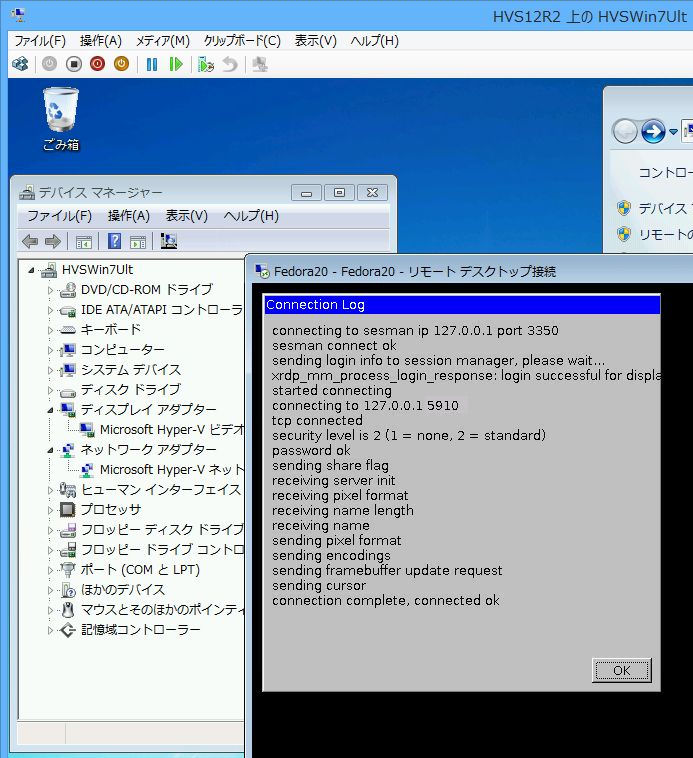This screenshot has width=693, height=758.
Task: Click the Turn Off stop icon
Action: (73, 64)
